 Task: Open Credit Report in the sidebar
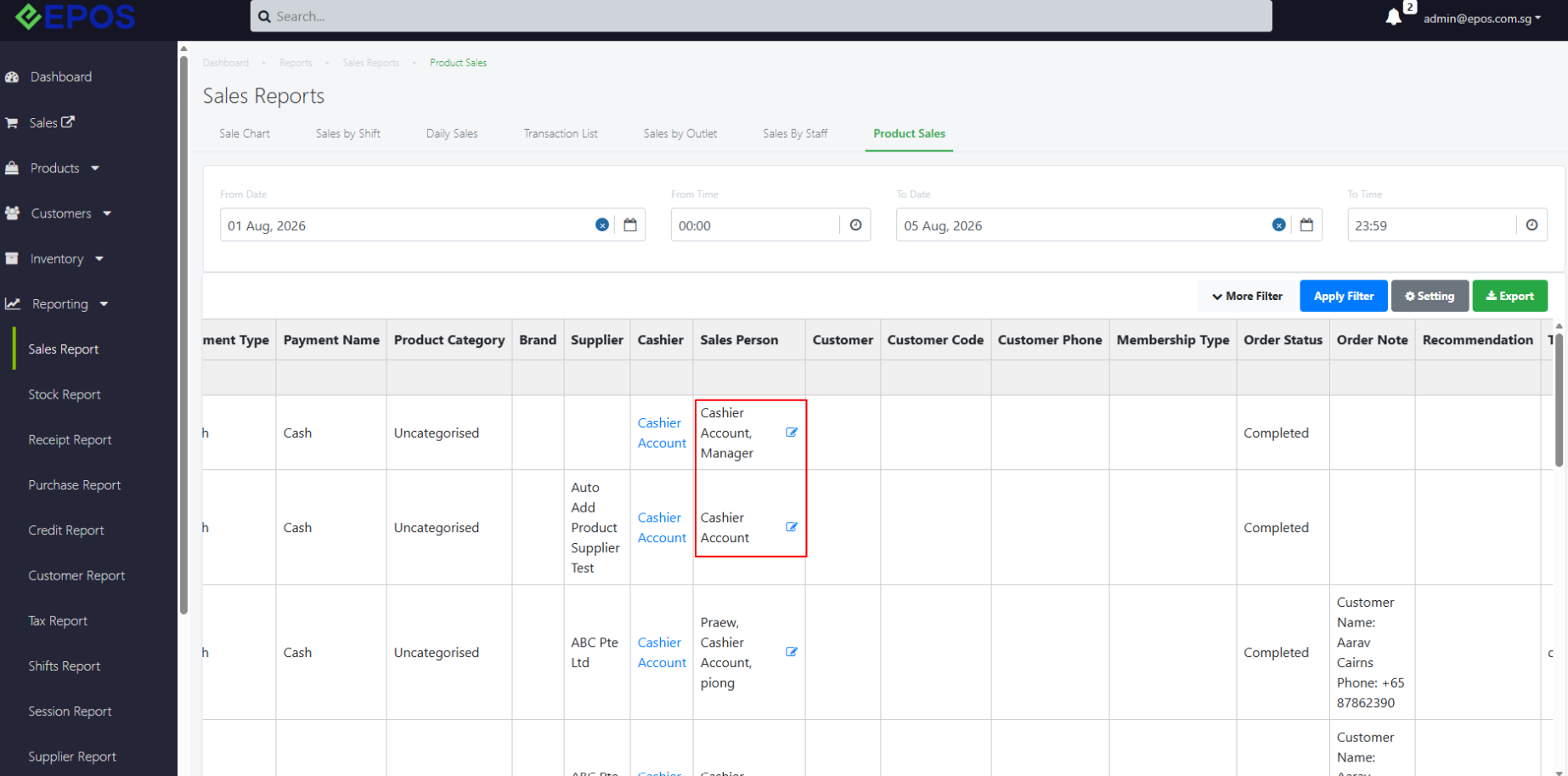click(x=66, y=530)
